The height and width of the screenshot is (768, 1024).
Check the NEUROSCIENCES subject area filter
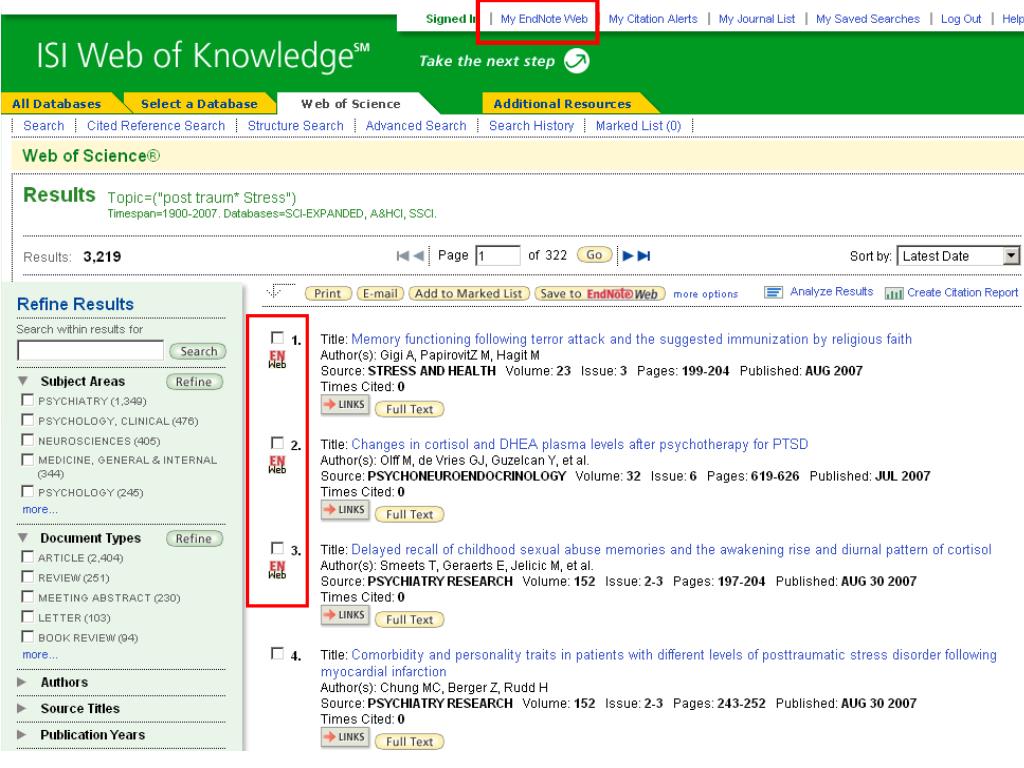pyautogui.click(x=27, y=440)
